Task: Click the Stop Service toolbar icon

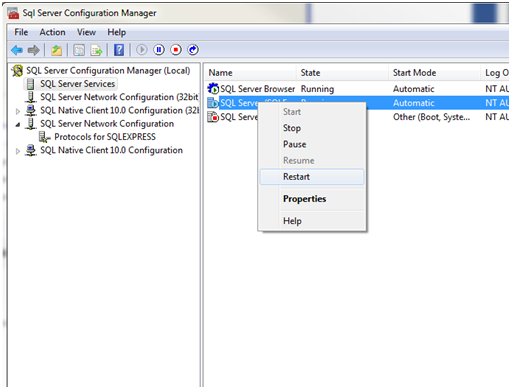Action: coord(176,50)
